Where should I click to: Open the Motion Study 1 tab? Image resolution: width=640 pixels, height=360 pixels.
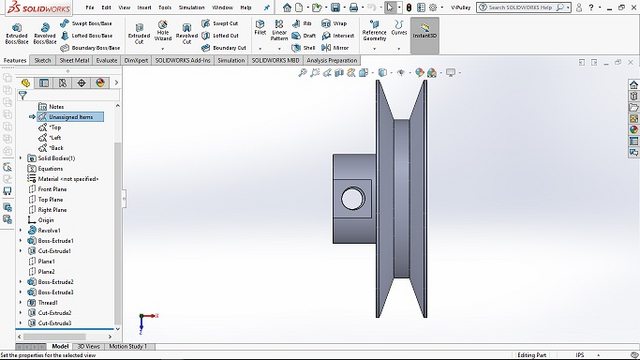128,346
